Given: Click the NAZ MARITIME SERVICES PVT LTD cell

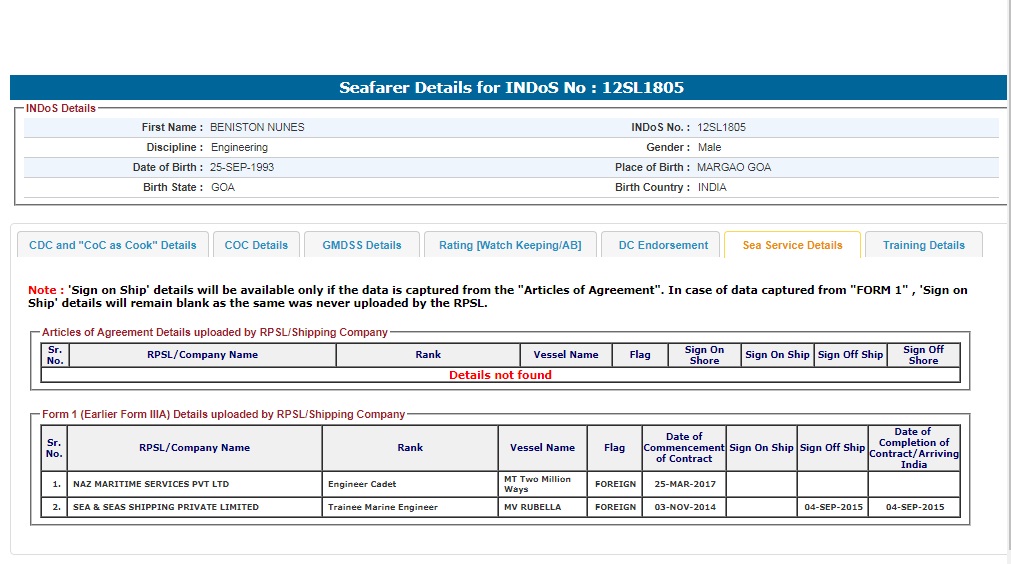Looking at the screenshot, I should point(151,484).
